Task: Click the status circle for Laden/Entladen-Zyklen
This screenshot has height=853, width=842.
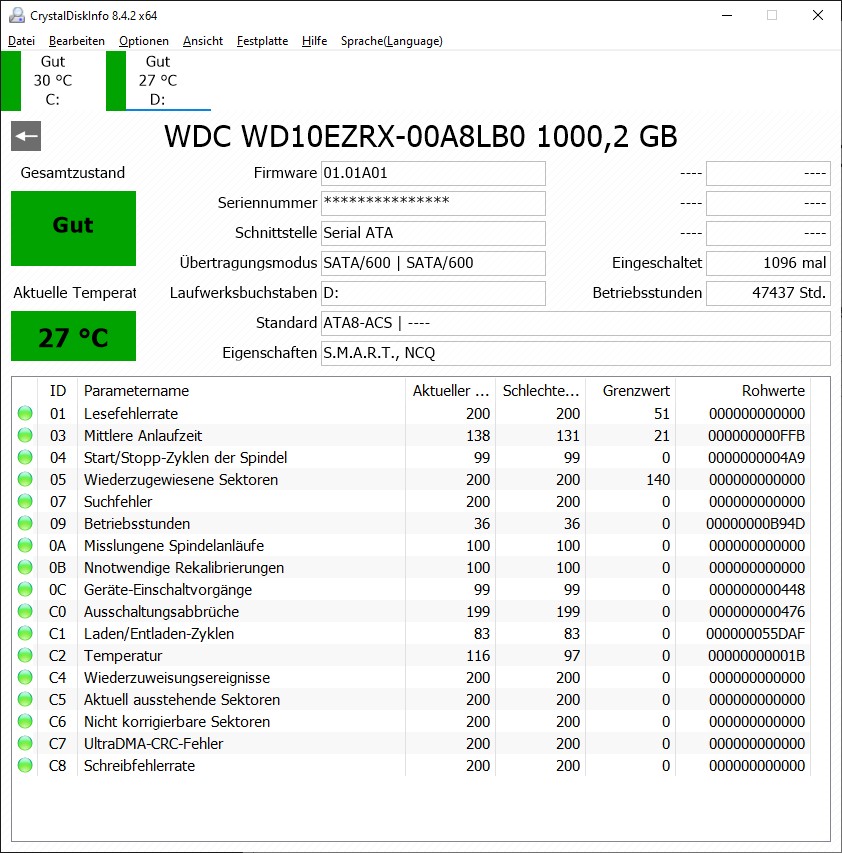Action: click(x=25, y=634)
